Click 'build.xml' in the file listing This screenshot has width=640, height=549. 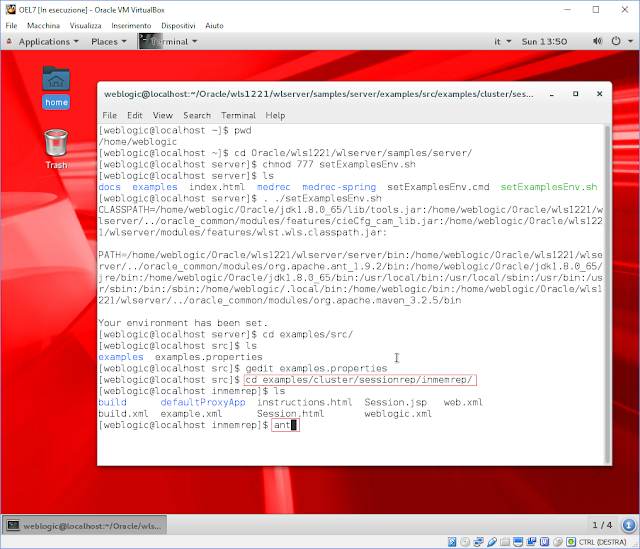(123, 414)
